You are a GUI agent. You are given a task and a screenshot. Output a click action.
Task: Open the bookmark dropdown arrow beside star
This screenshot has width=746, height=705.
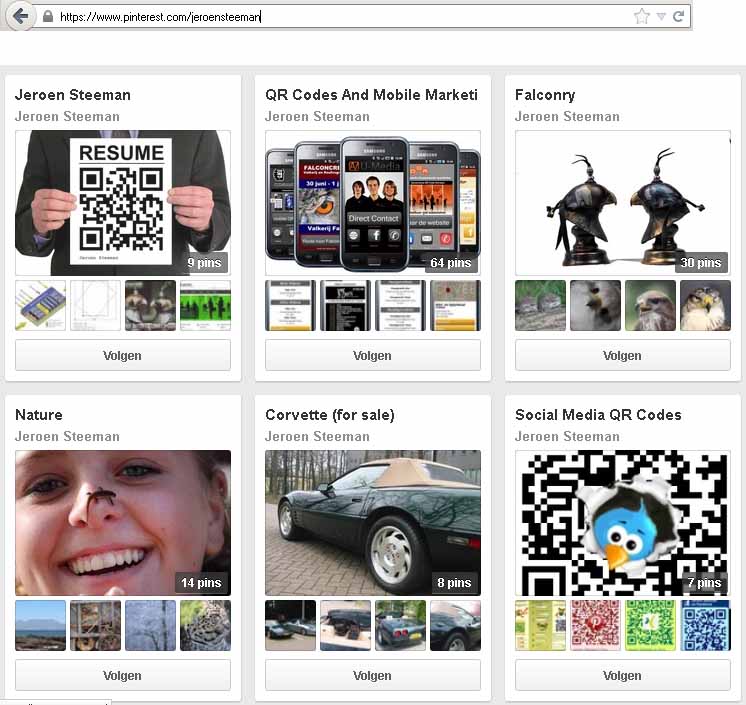pyautogui.click(x=661, y=17)
